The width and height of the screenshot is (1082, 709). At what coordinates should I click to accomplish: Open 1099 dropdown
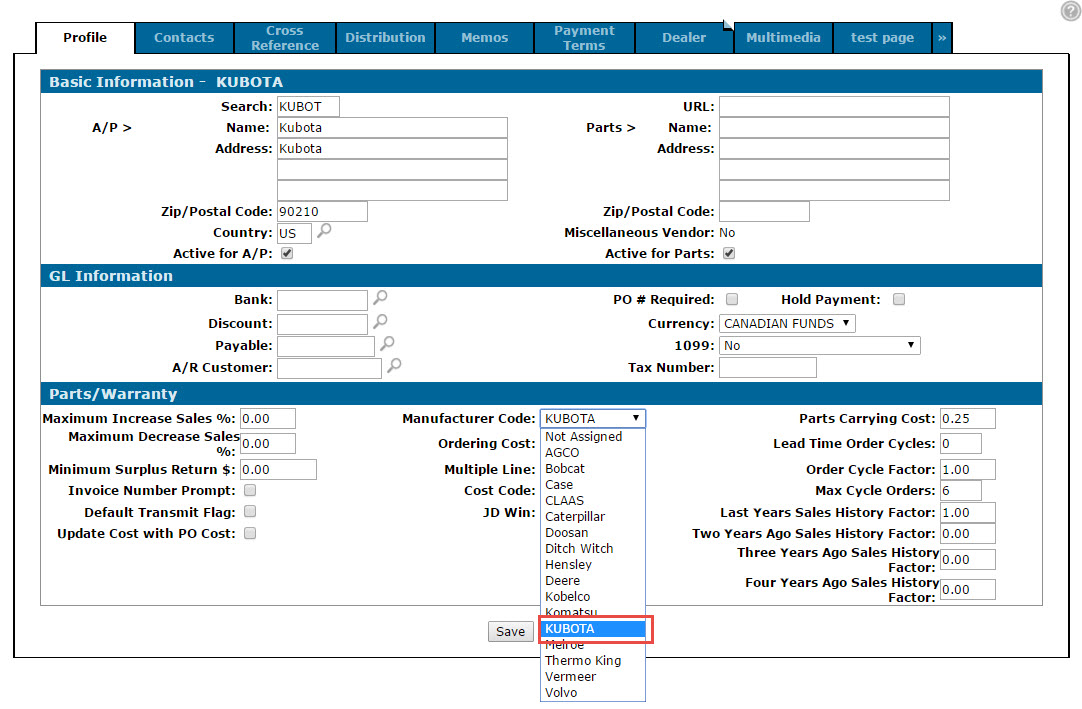820,345
